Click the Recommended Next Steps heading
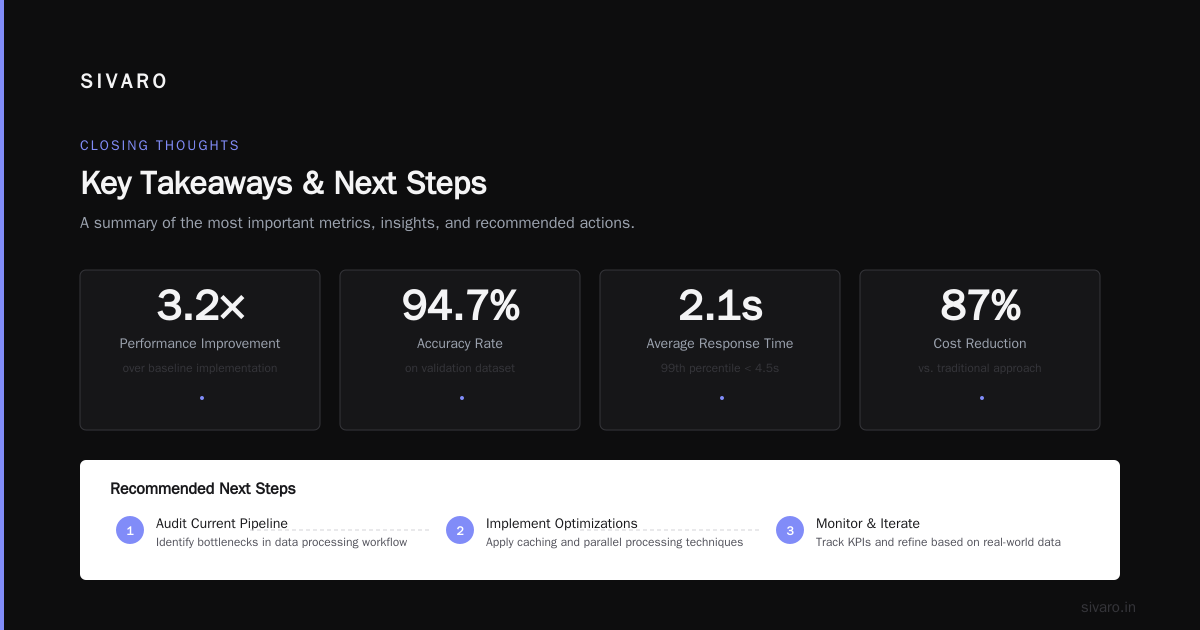 click(203, 489)
